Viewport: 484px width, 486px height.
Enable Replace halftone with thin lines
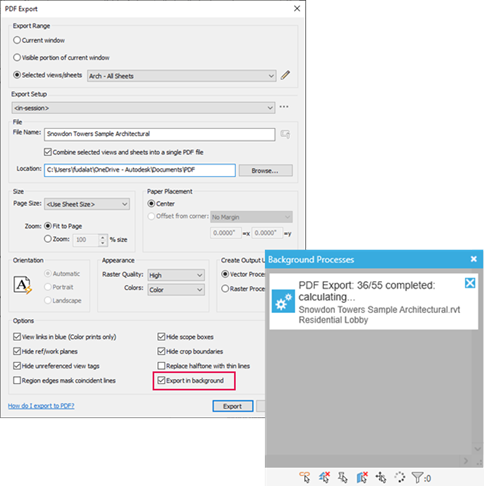click(161, 366)
